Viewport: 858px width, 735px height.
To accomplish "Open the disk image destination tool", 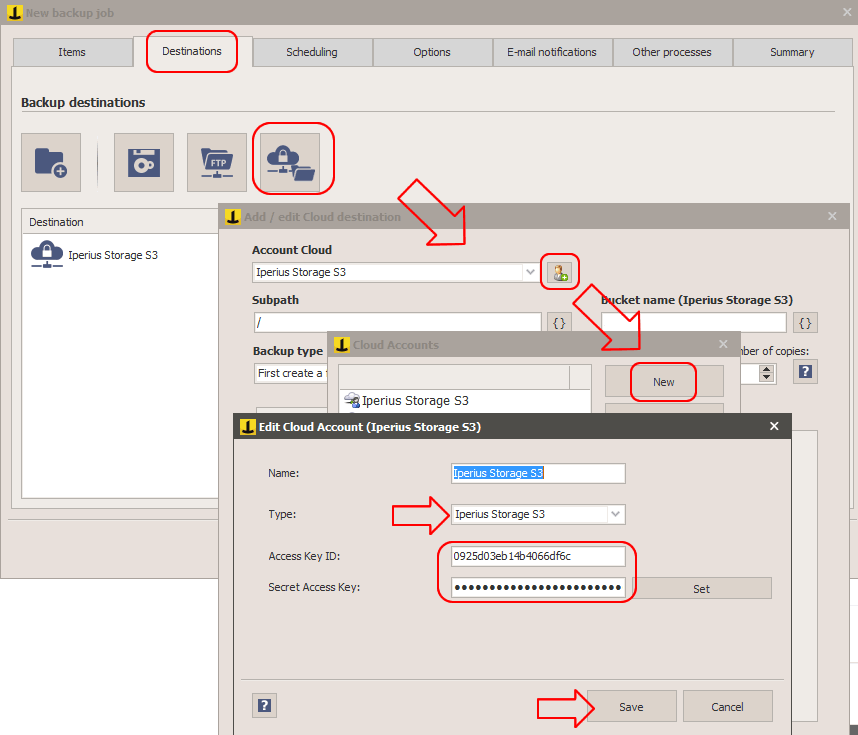I will pos(143,162).
